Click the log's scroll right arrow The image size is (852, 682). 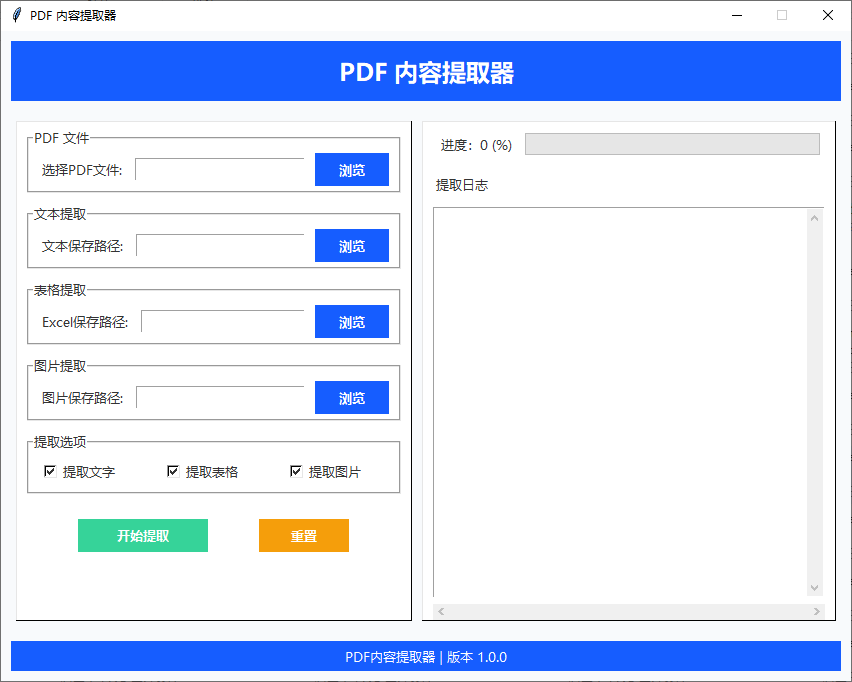[816, 611]
